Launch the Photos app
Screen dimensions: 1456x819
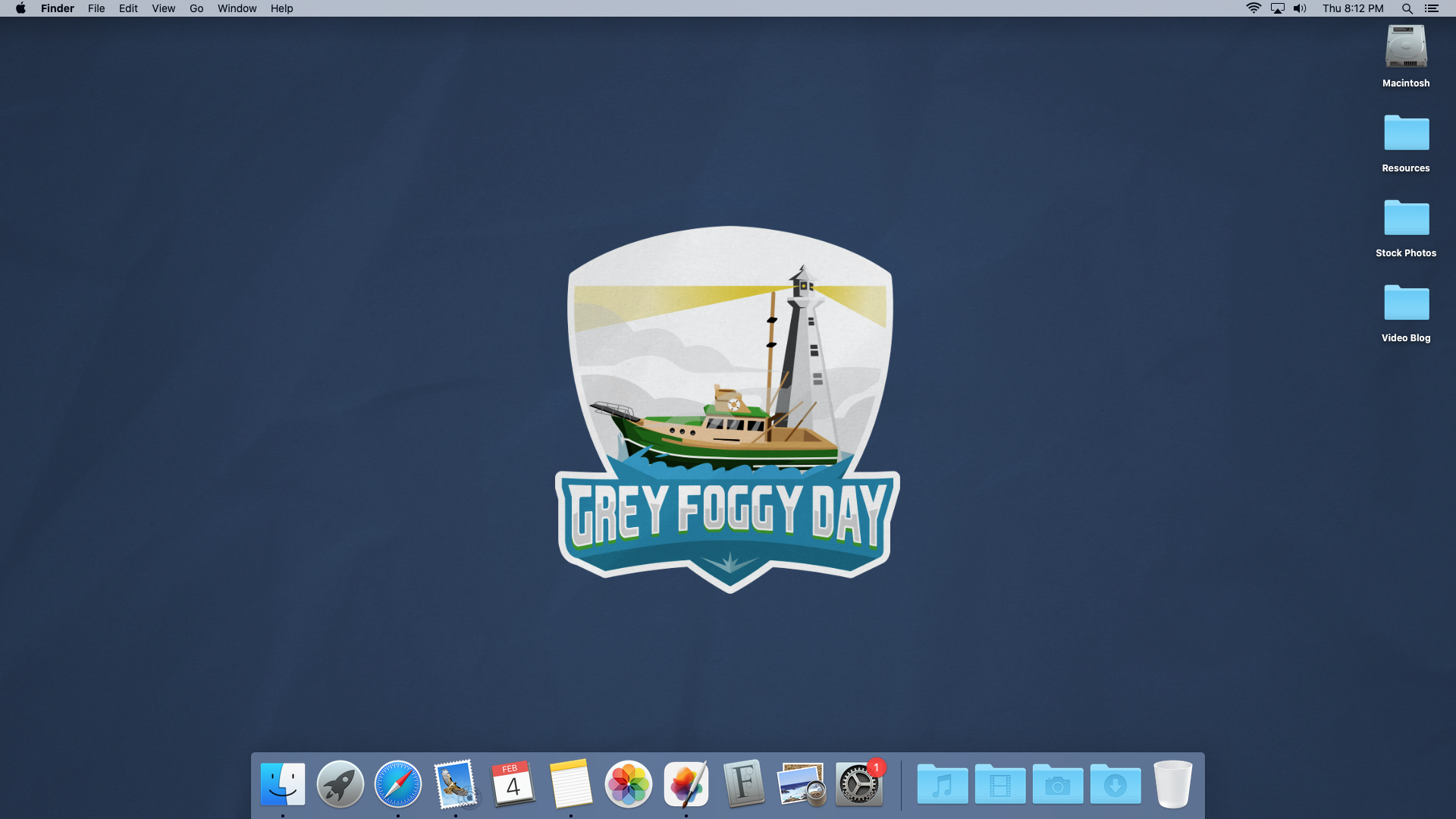pyautogui.click(x=628, y=783)
